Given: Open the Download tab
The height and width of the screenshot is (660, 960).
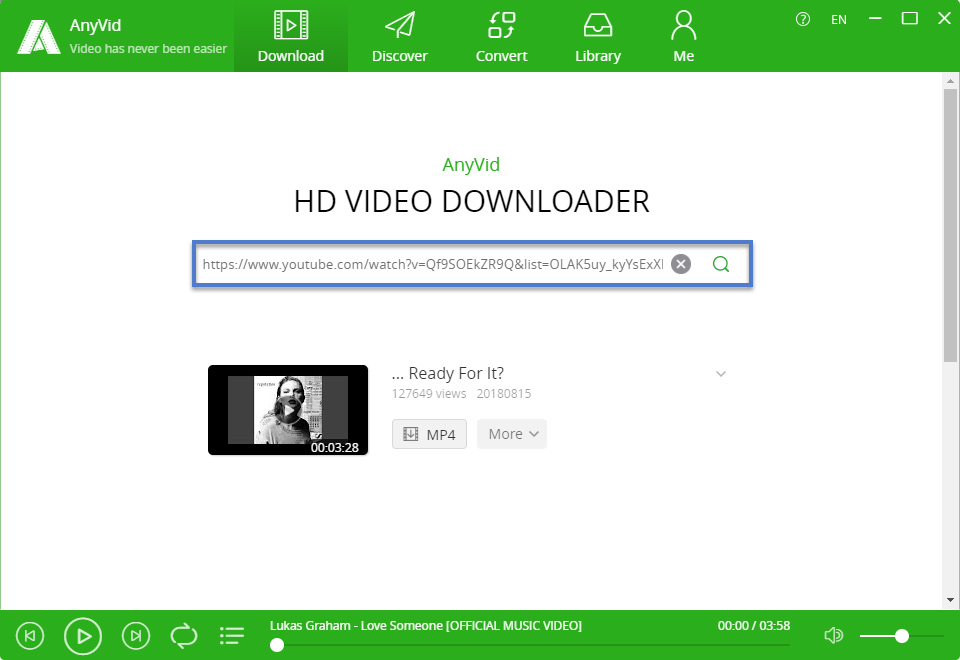Looking at the screenshot, I should pos(291,37).
